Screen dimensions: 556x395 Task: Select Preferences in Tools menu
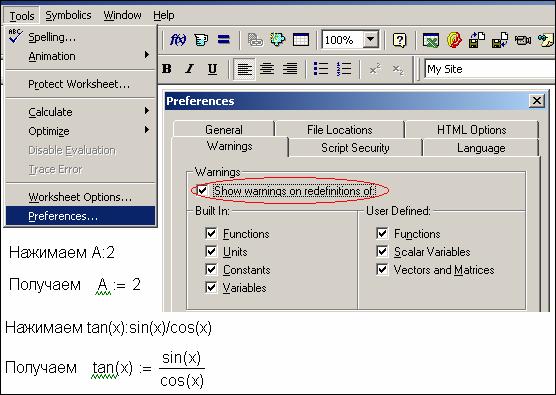80,216
